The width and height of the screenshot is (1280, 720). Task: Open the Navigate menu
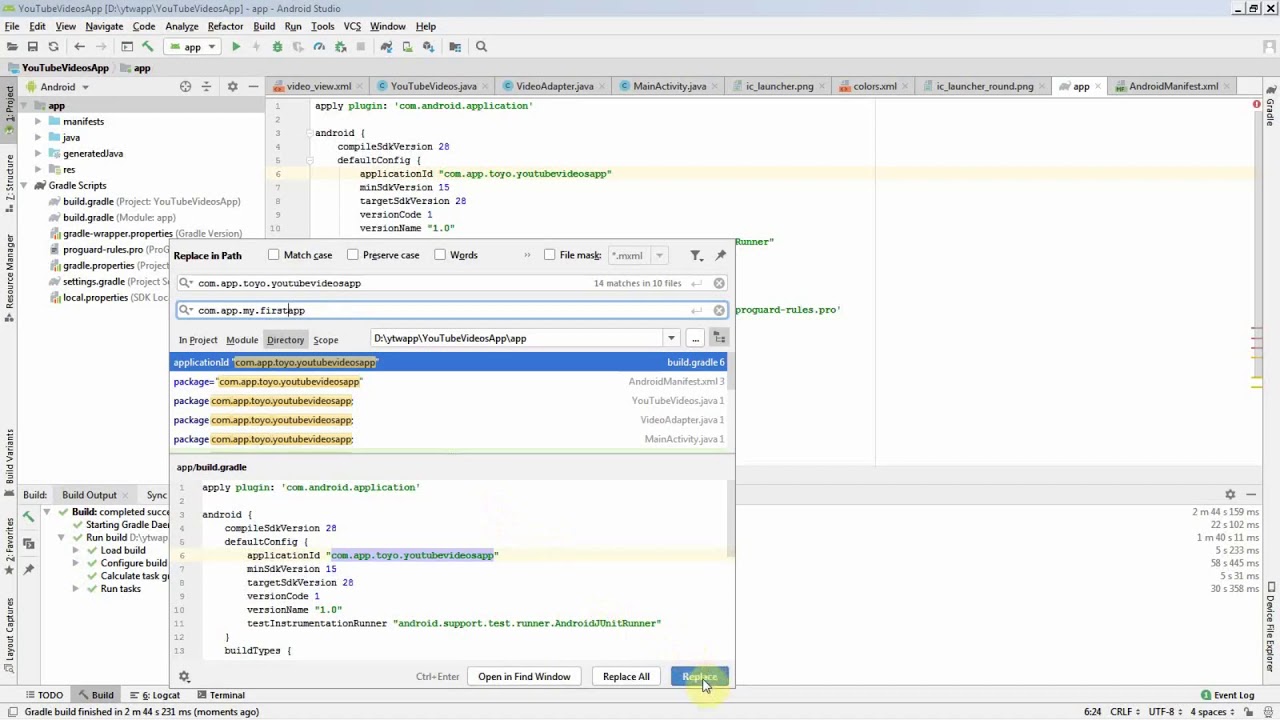click(104, 26)
